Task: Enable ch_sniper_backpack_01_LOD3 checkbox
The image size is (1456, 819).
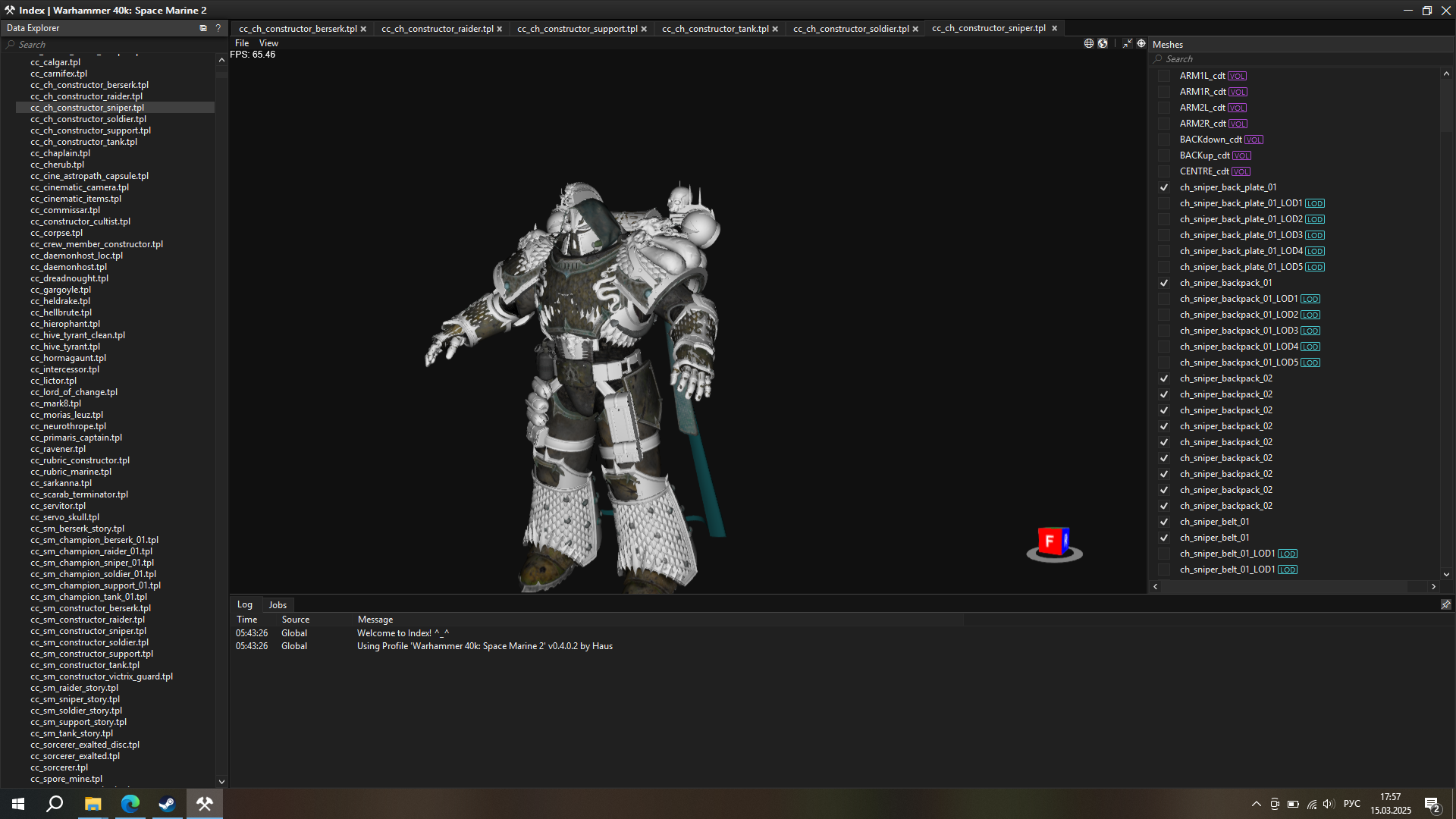Action: [x=1164, y=331]
